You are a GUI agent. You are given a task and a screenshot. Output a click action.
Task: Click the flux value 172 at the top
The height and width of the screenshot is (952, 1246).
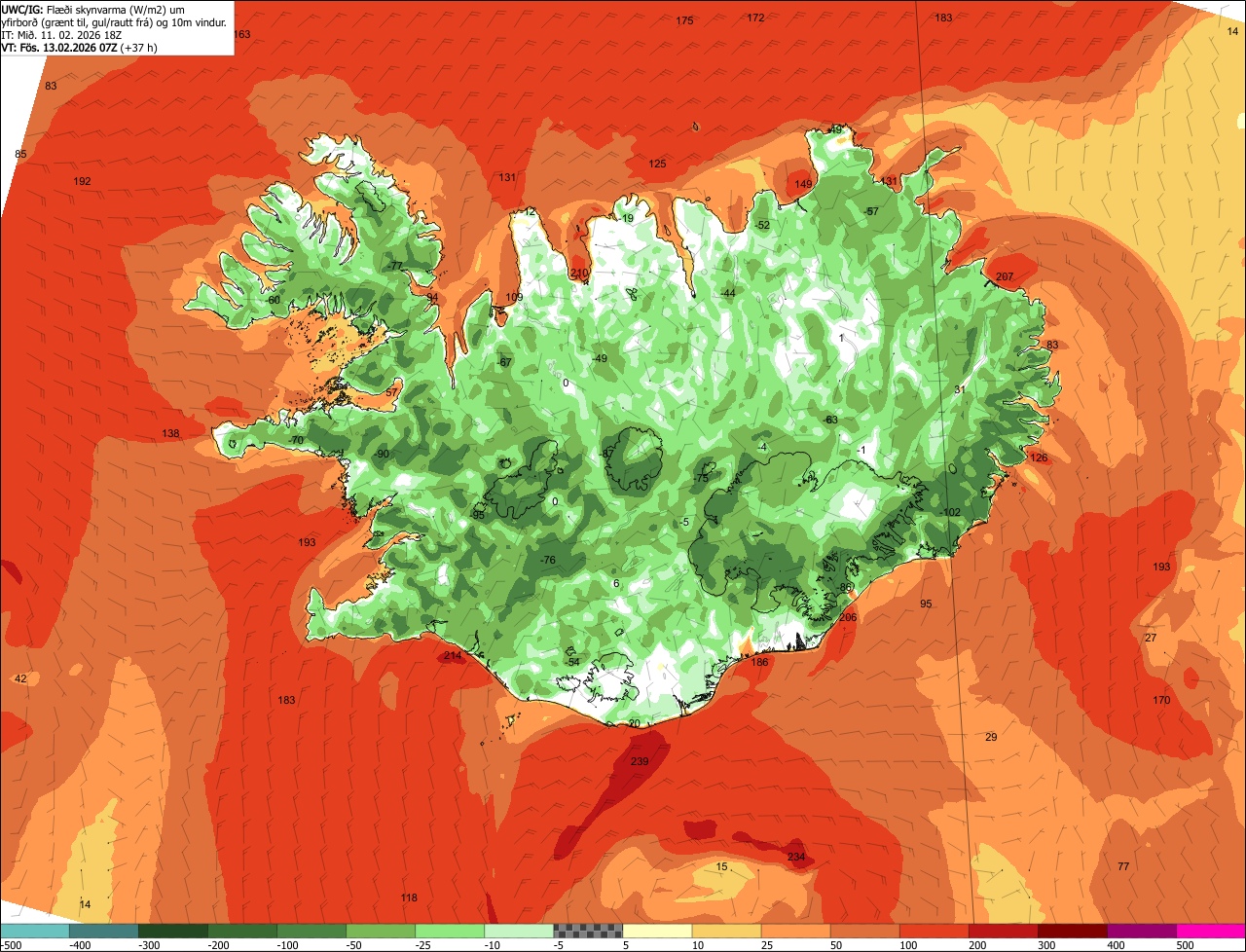point(756,18)
